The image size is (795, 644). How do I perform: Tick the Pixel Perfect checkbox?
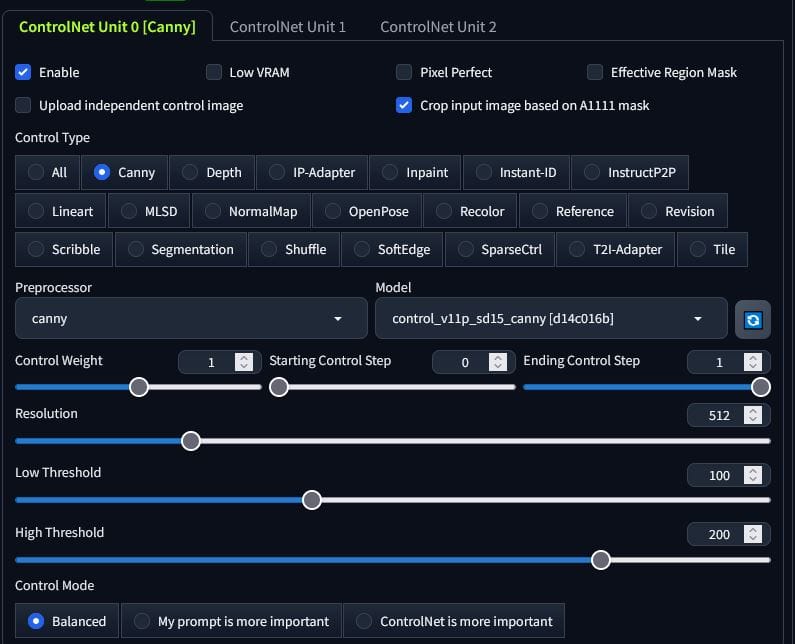(x=404, y=72)
